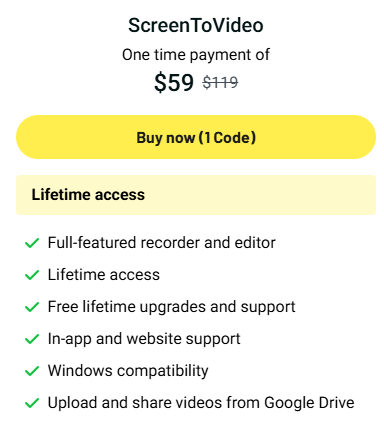
Task: Click the checkmark beside Windows compatibility
Action: 32,371
